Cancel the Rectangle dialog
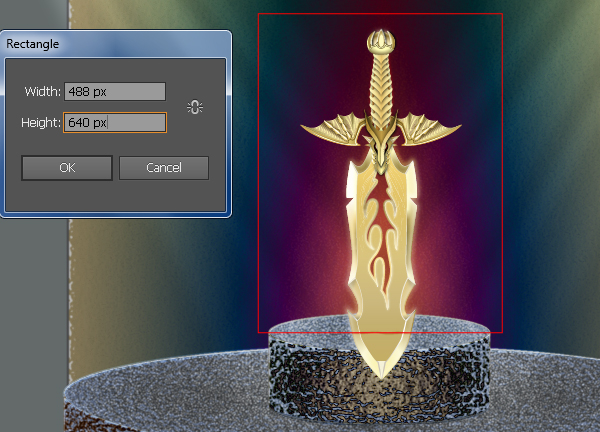Viewport: 600px width, 432px height. [x=164, y=168]
